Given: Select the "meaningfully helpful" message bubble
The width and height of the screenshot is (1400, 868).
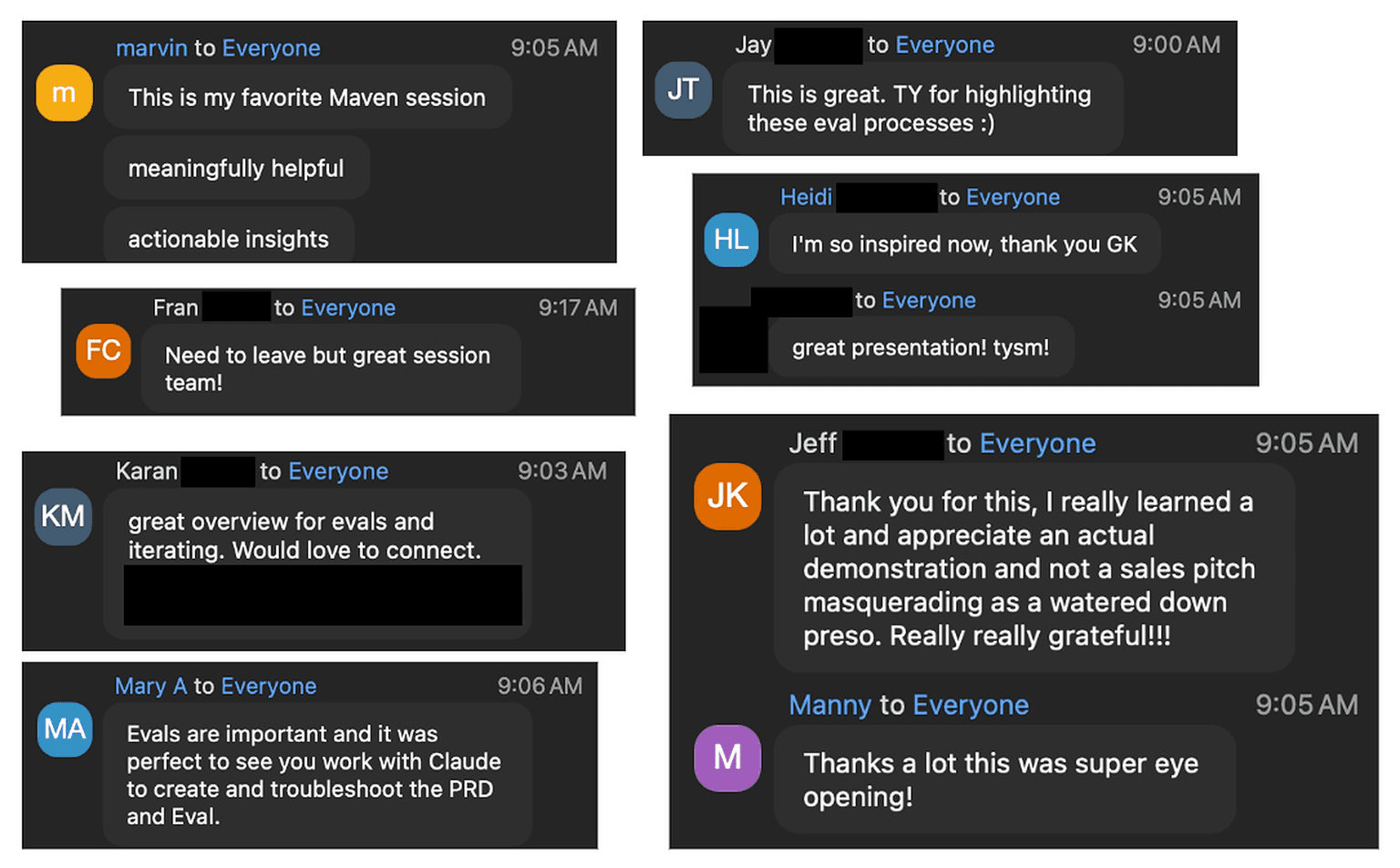Looking at the screenshot, I should pos(236,169).
